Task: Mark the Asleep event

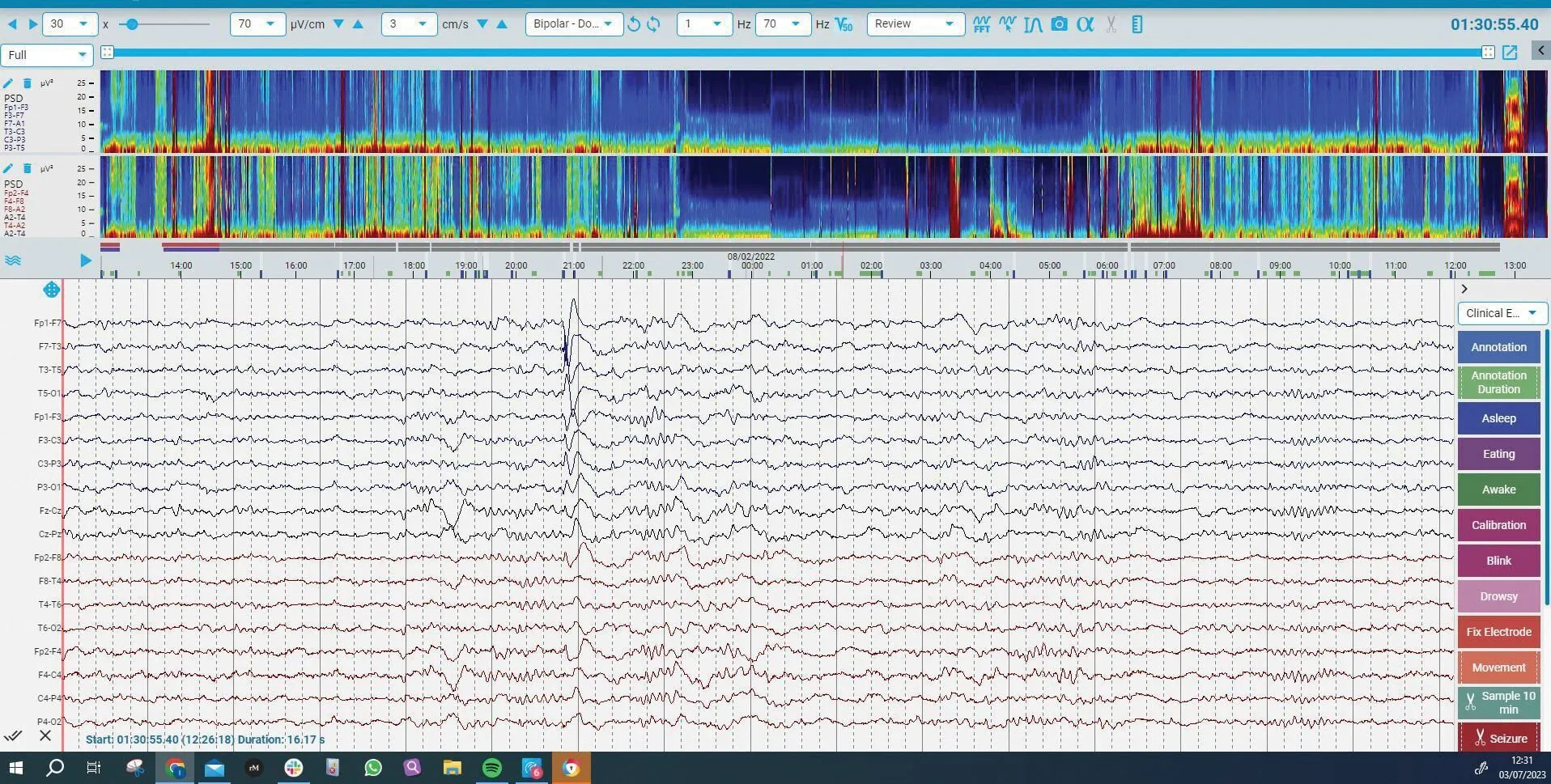Action: [x=1498, y=418]
